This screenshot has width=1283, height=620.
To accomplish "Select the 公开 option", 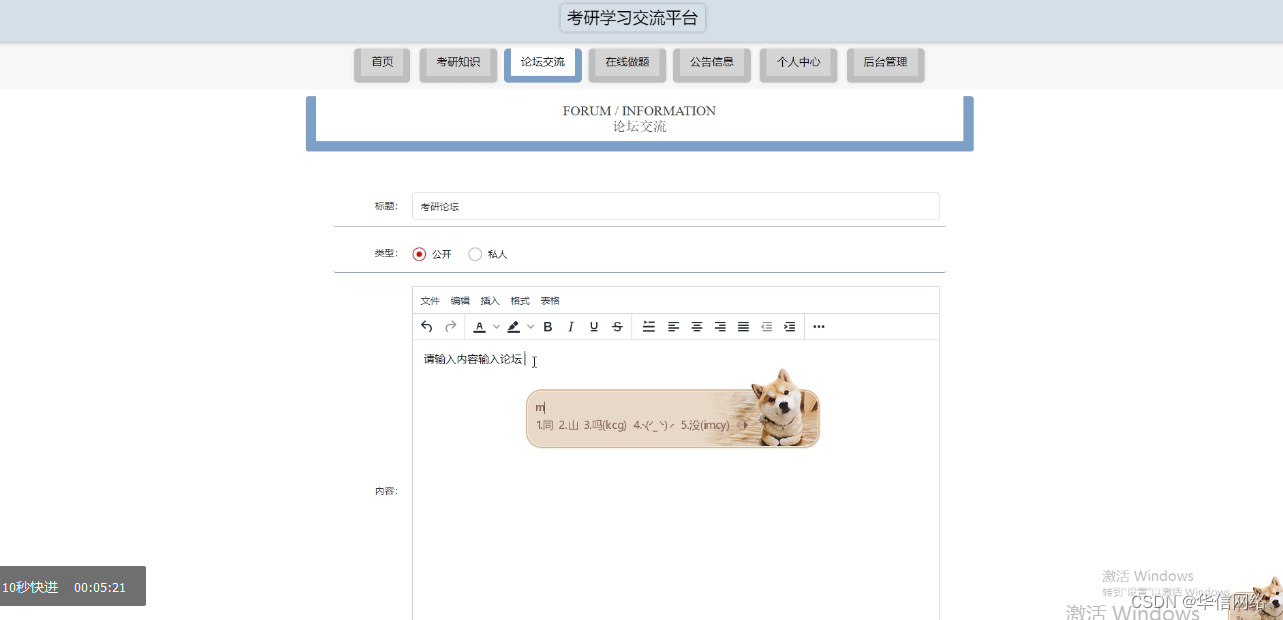I will point(419,254).
